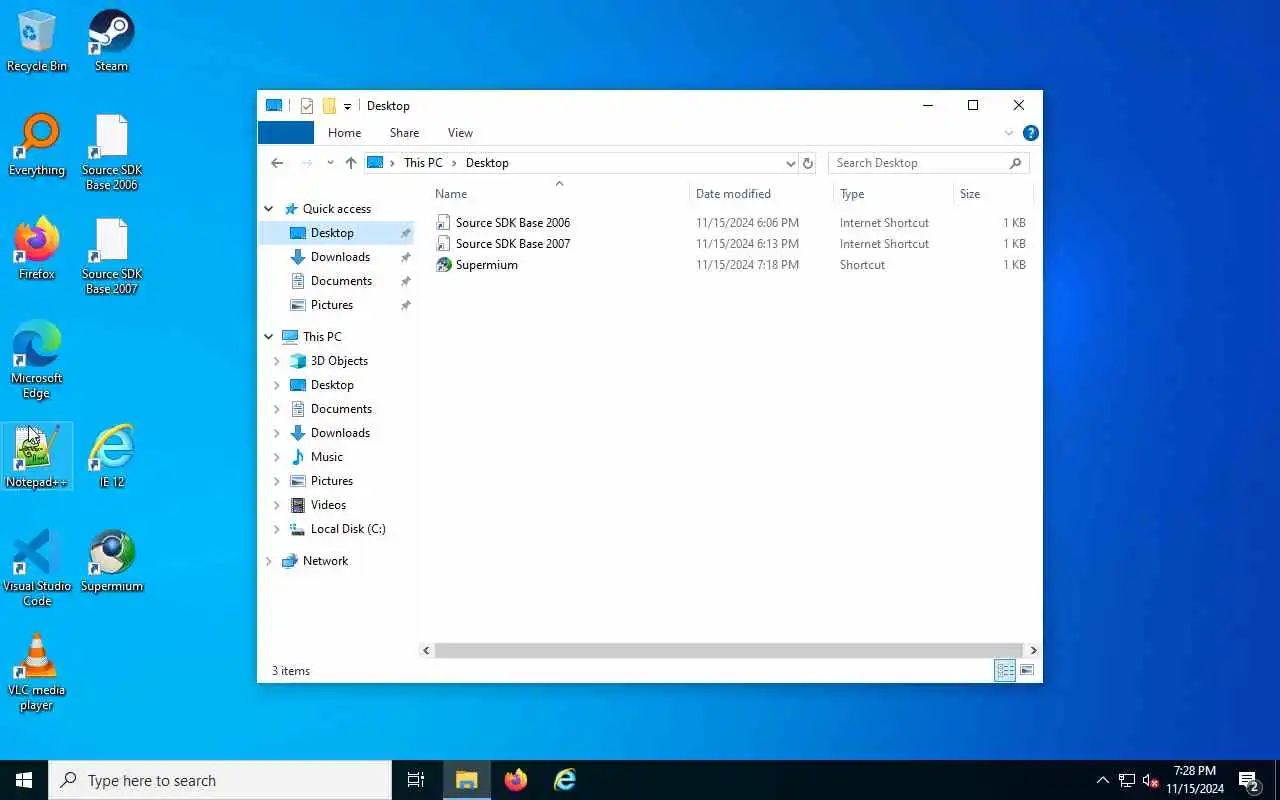Image resolution: width=1280 pixels, height=800 pixels.
Task: Expand the Network tree node
Action: point(269,561)
